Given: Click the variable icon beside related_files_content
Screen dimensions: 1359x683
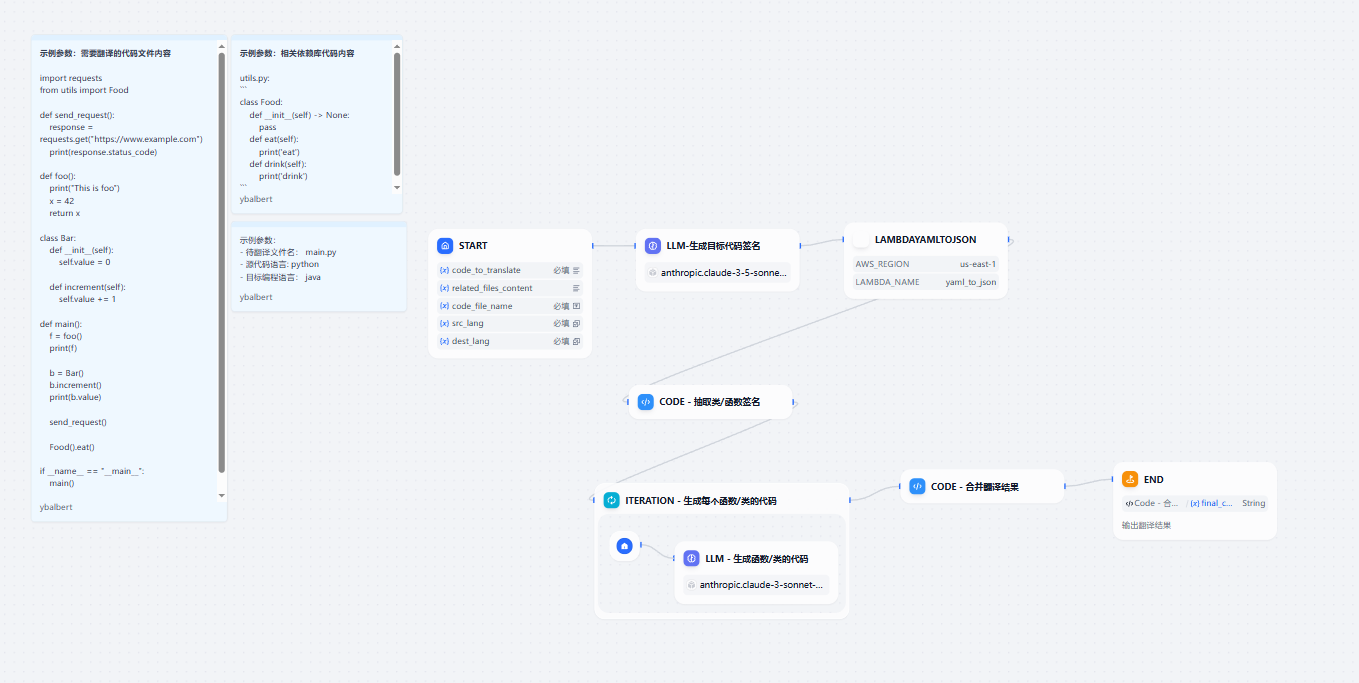Looking at the screenshot, I should click(444, 288).
